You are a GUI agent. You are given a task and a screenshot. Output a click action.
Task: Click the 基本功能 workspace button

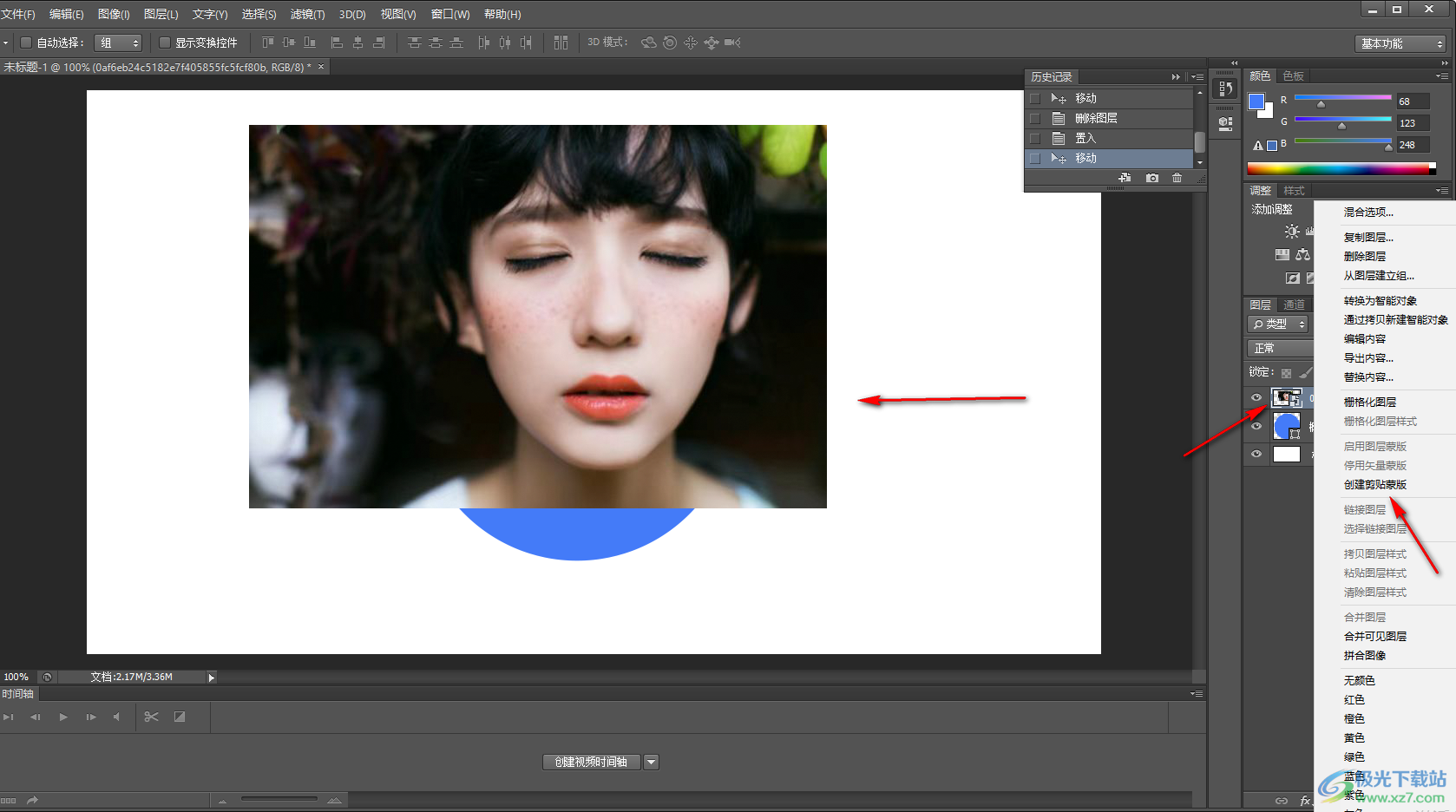pyautogui.click(x=1400, y=42)
